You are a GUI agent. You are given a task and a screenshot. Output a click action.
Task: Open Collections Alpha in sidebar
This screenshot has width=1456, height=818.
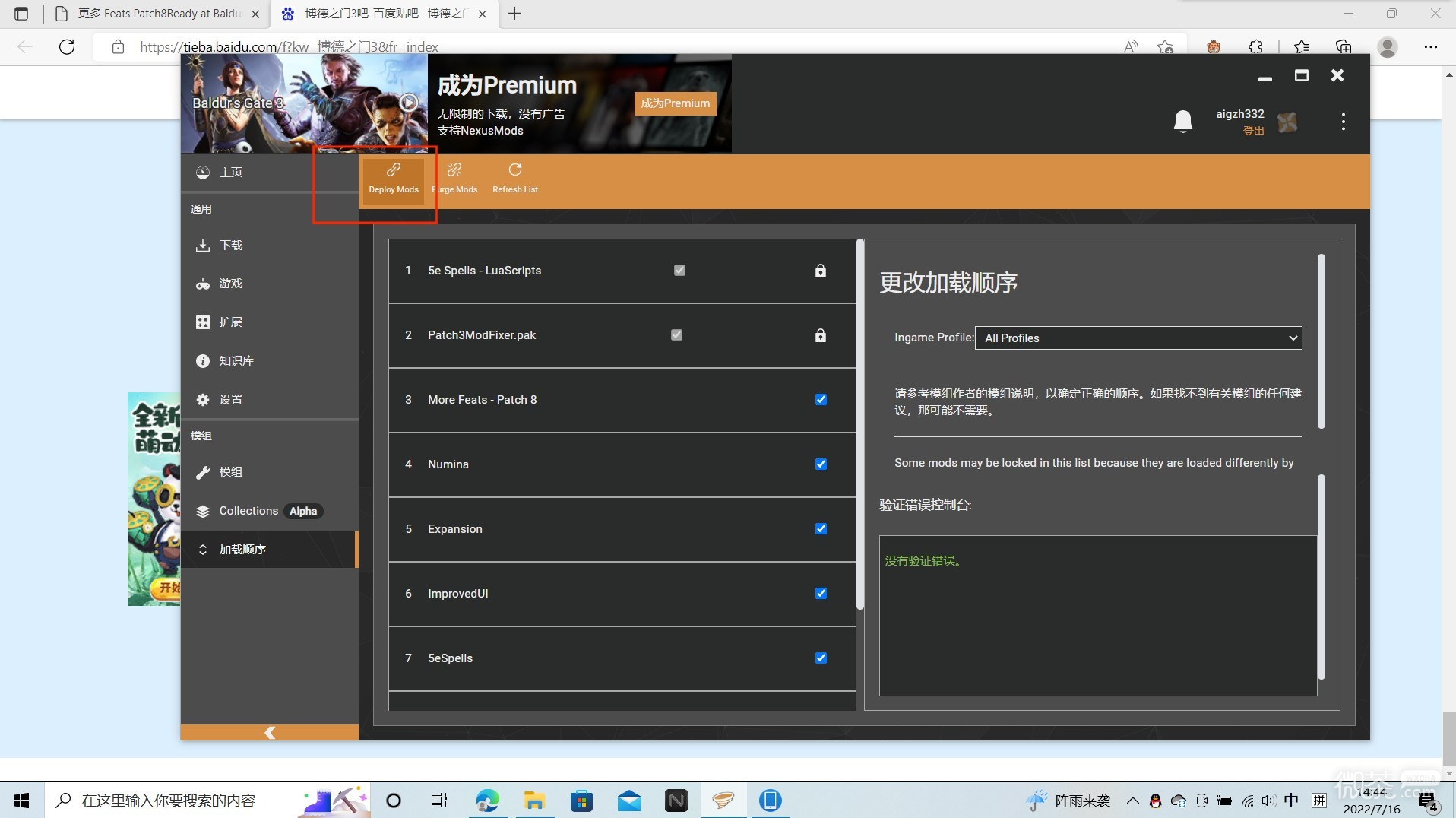pos(269,511)
